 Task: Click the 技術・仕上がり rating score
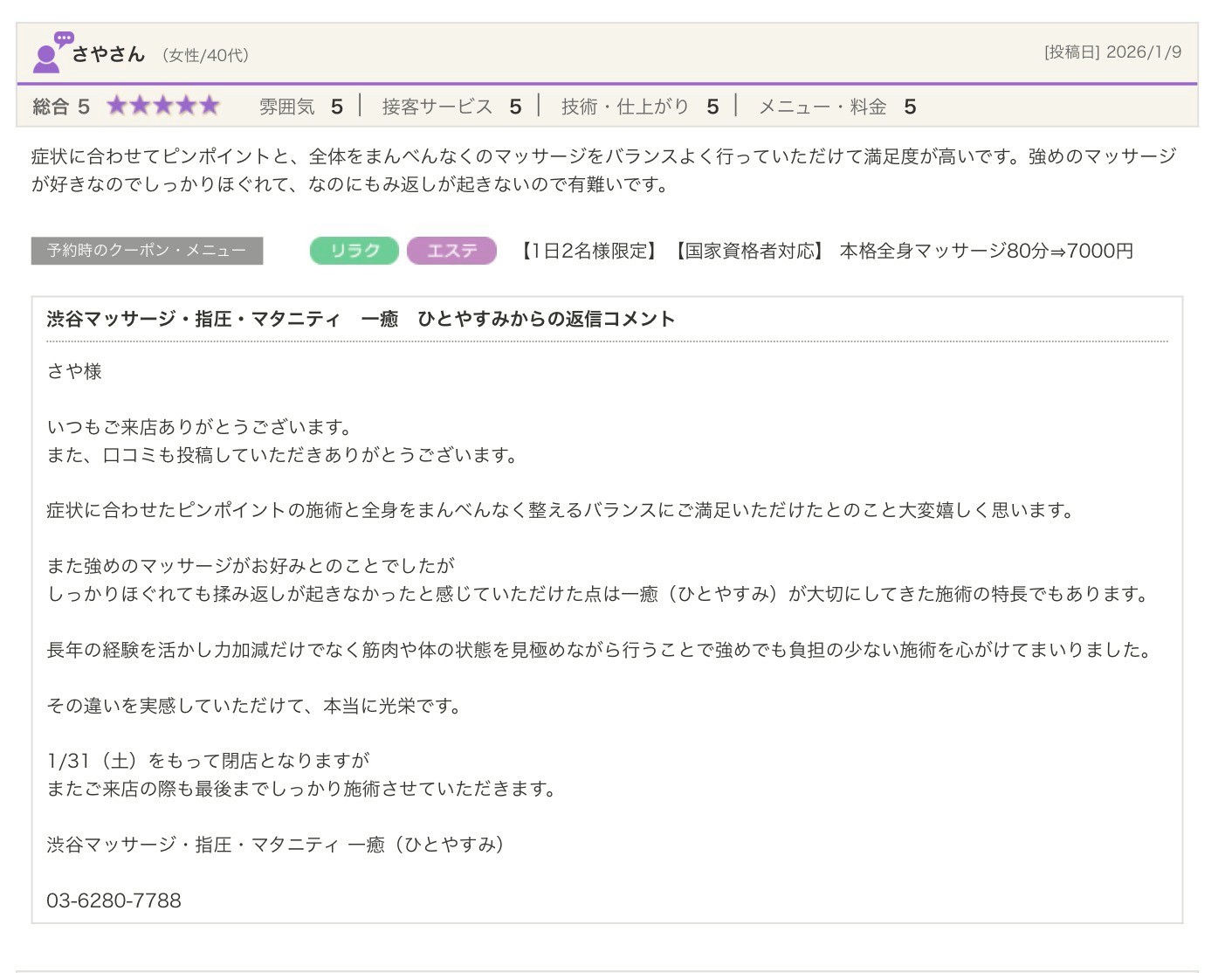[712, 107]
